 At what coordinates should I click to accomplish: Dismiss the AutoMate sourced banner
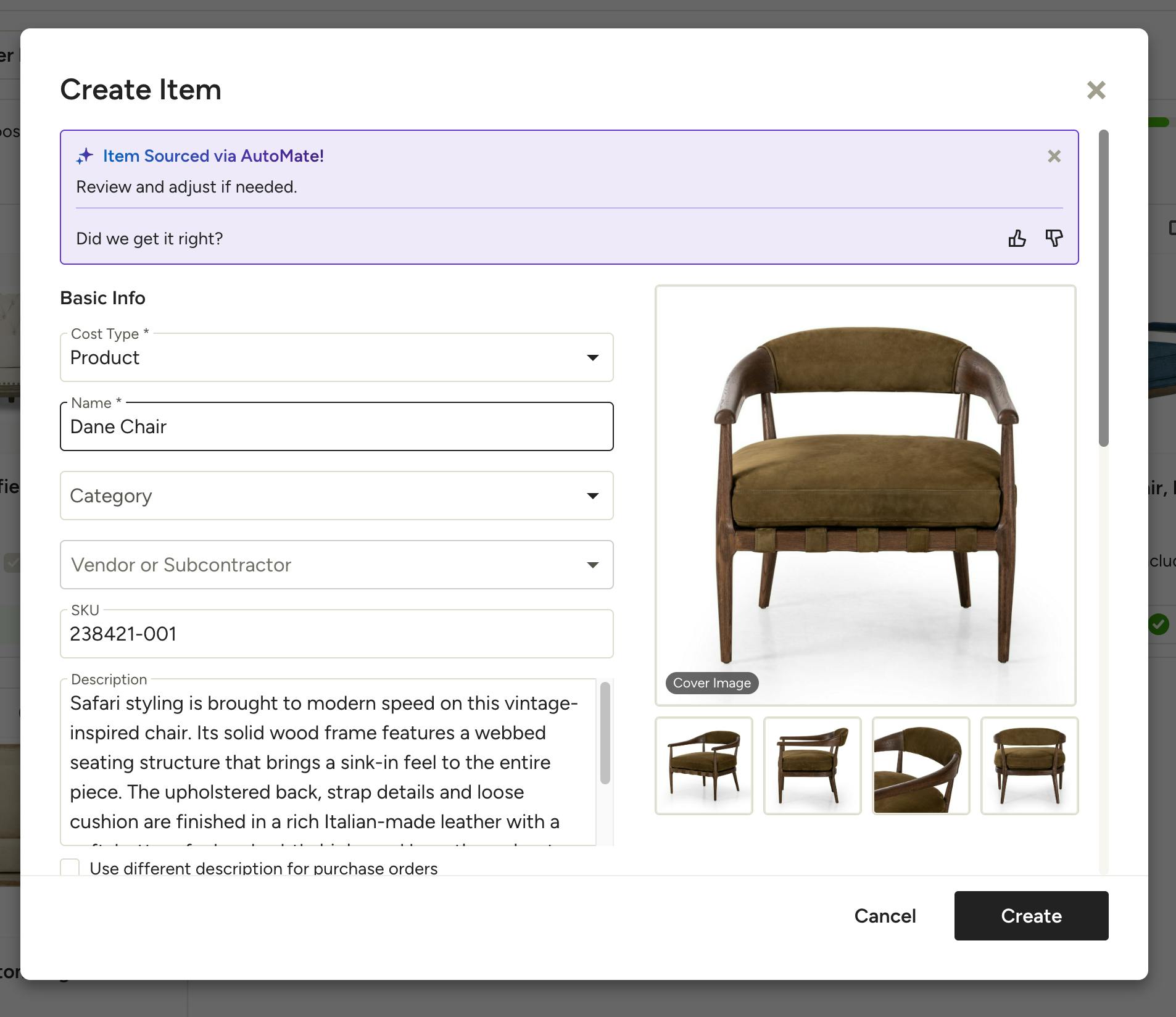click(1054, 156)
